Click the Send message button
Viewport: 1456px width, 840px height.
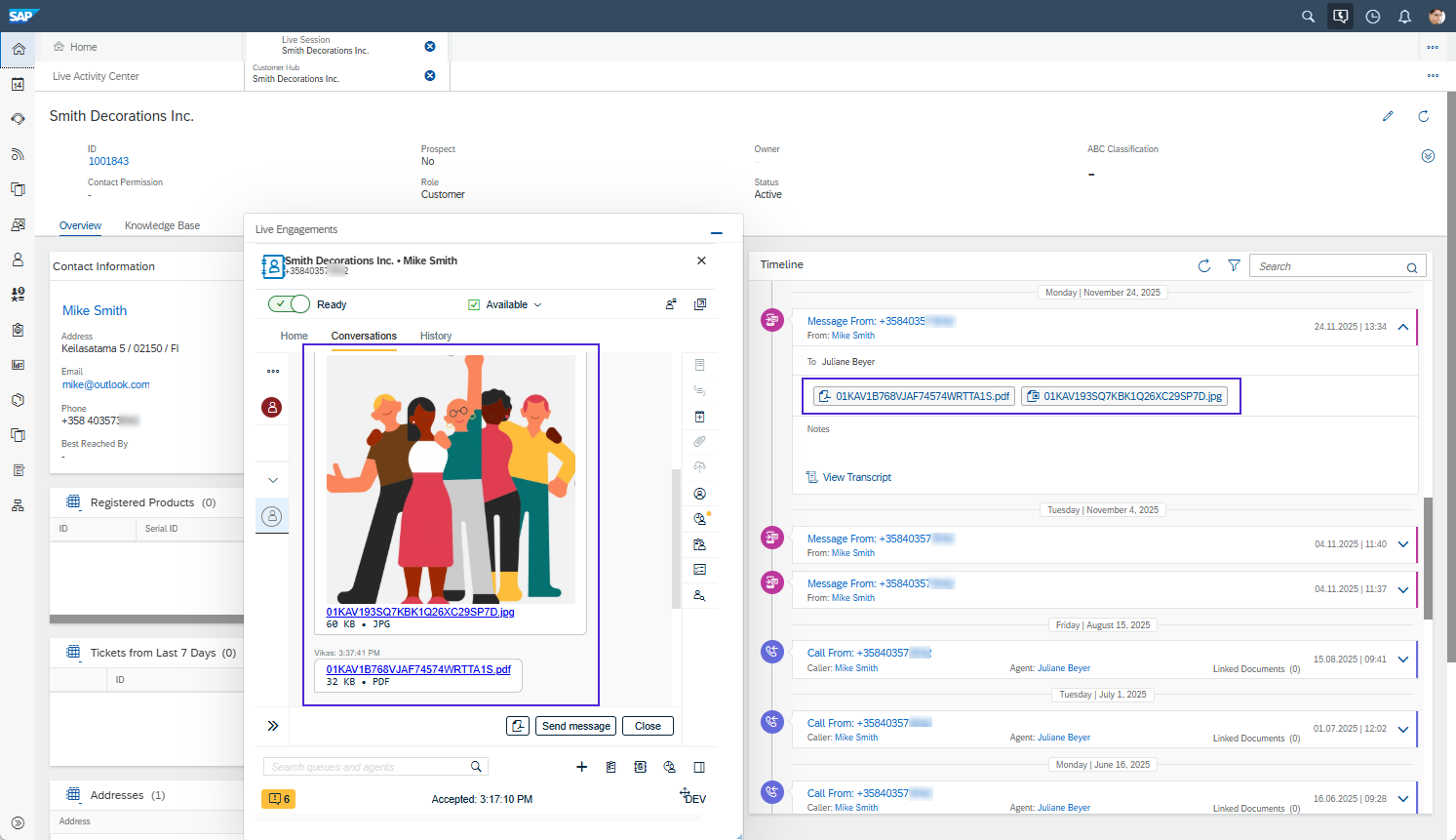(575, 726)
